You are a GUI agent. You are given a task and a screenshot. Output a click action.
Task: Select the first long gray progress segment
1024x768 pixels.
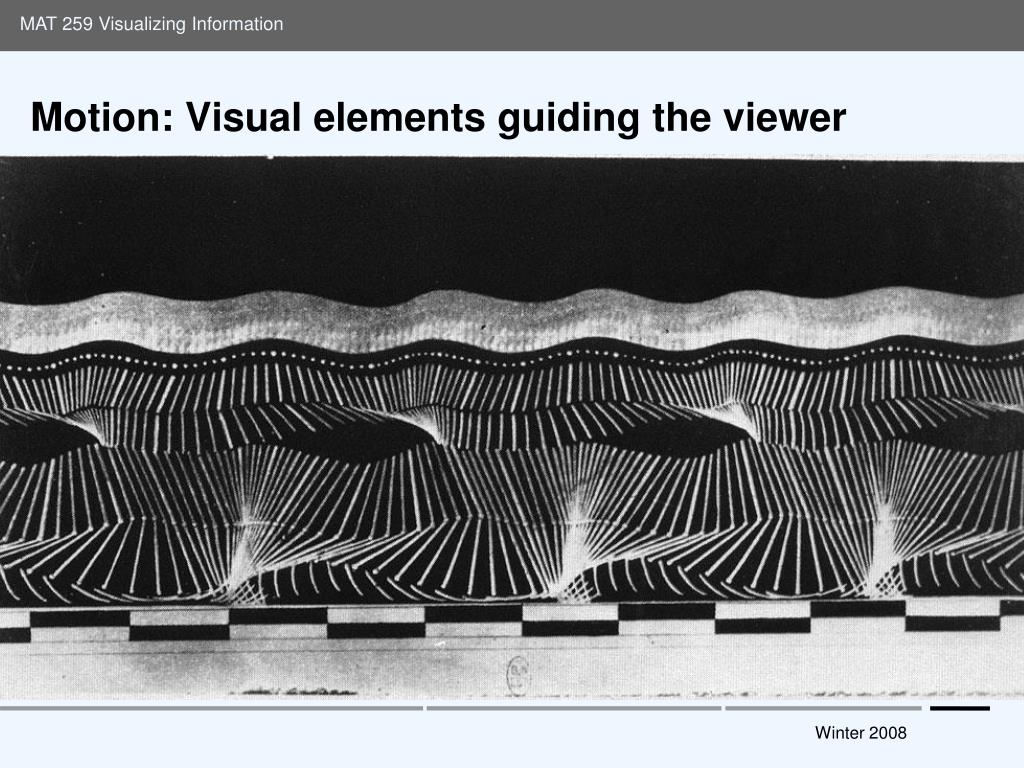click(212, 708)
